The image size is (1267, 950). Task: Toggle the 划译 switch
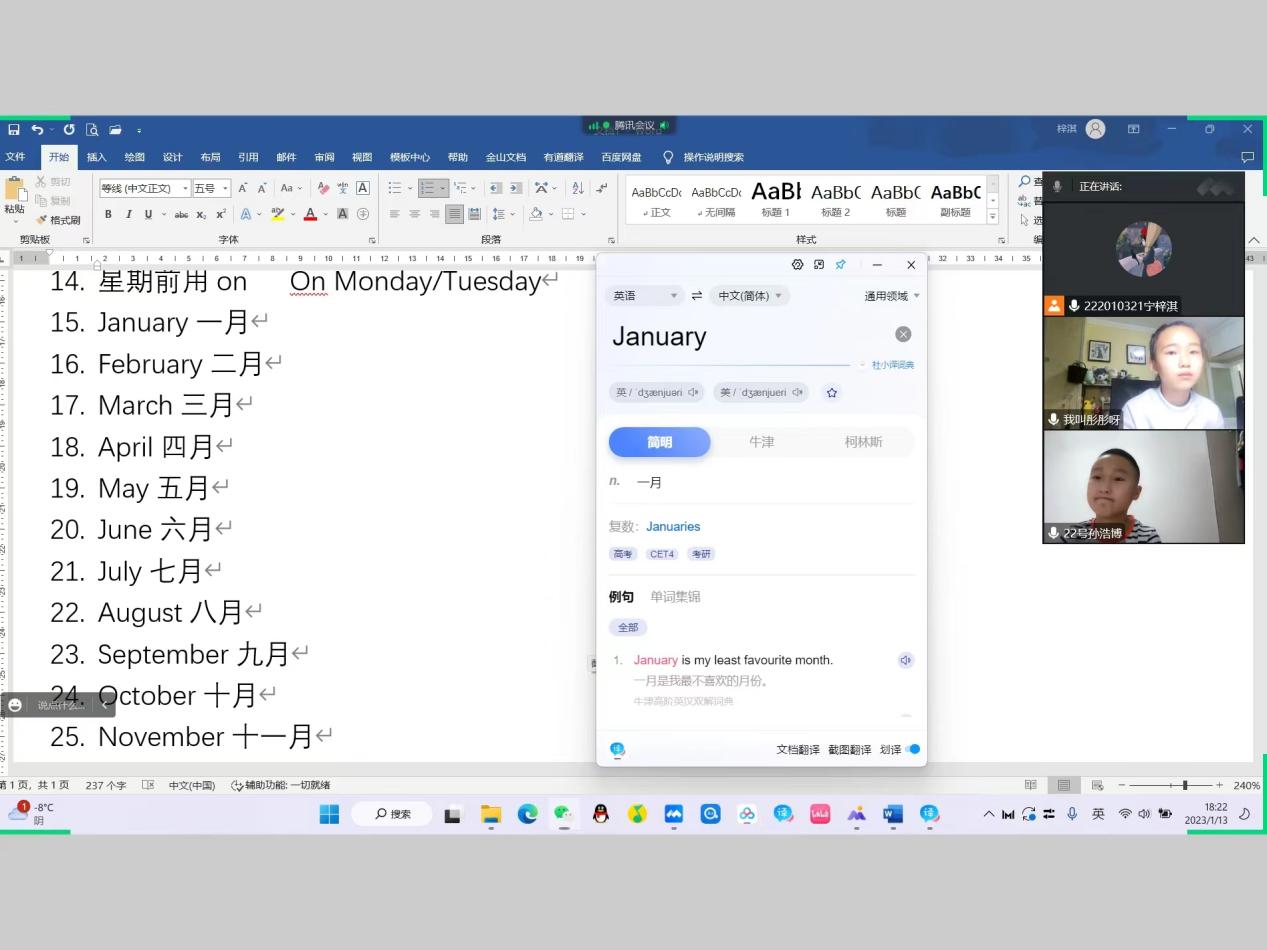click(913, 749)
